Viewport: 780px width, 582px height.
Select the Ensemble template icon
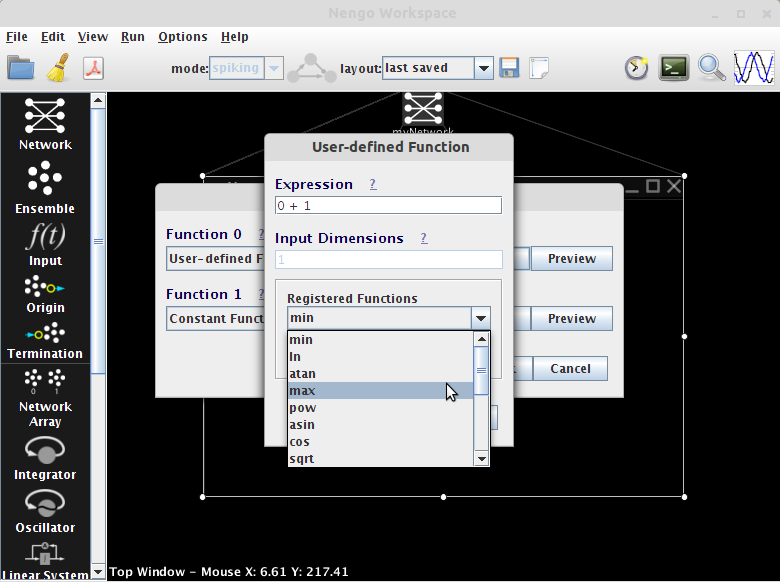pos(45,178)
